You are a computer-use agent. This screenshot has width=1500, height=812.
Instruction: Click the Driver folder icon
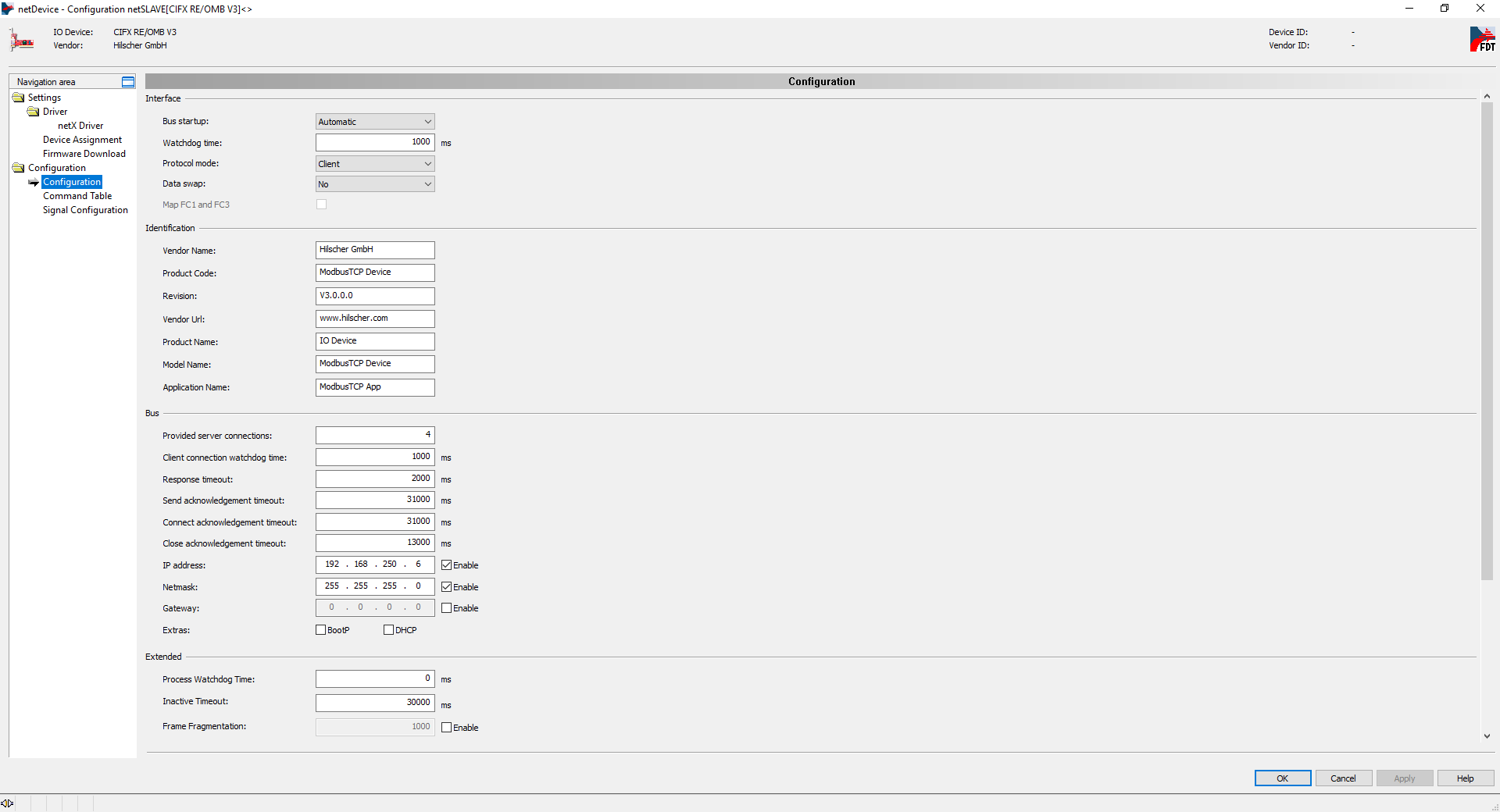click(x=34, y=112)
